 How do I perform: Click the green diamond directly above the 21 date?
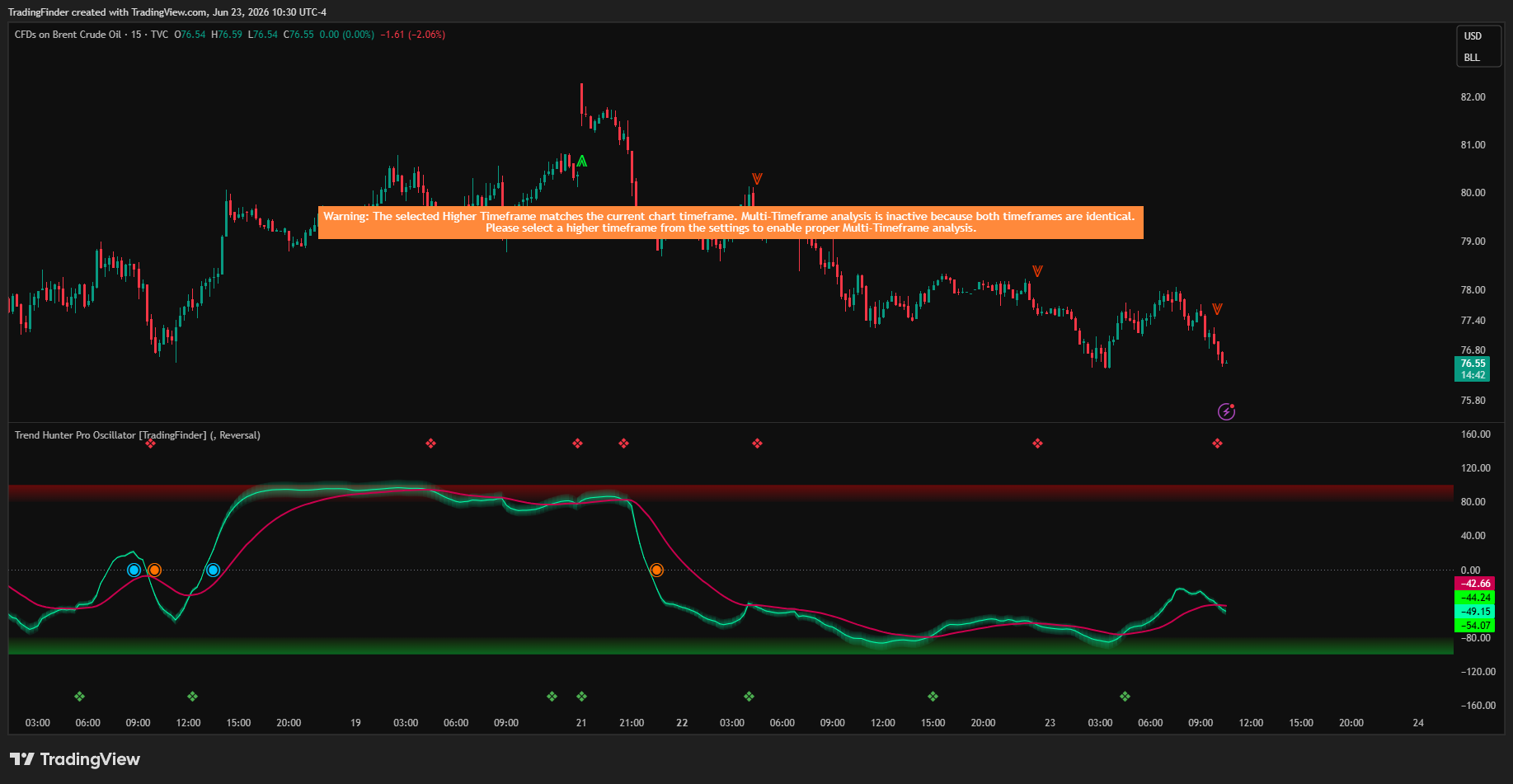tap(581, 697)
